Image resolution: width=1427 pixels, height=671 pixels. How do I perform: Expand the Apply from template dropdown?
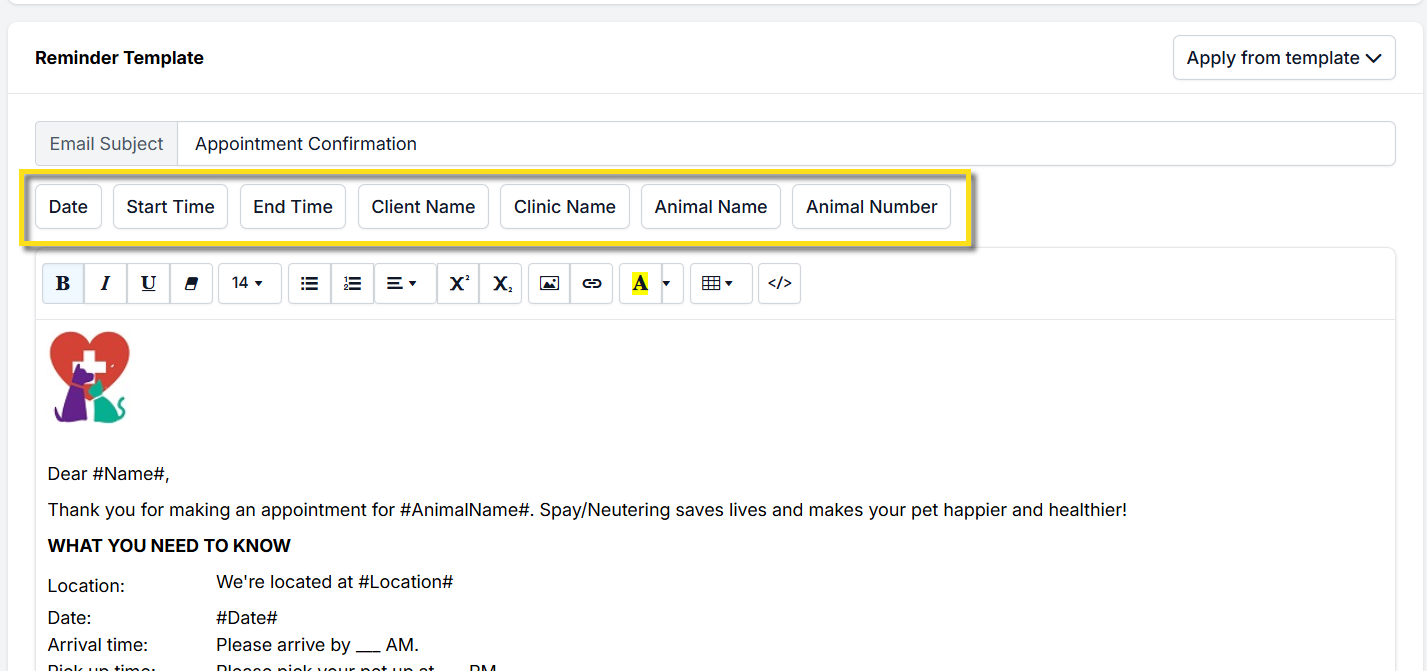pyautogui.click(x=1283, y=58)
